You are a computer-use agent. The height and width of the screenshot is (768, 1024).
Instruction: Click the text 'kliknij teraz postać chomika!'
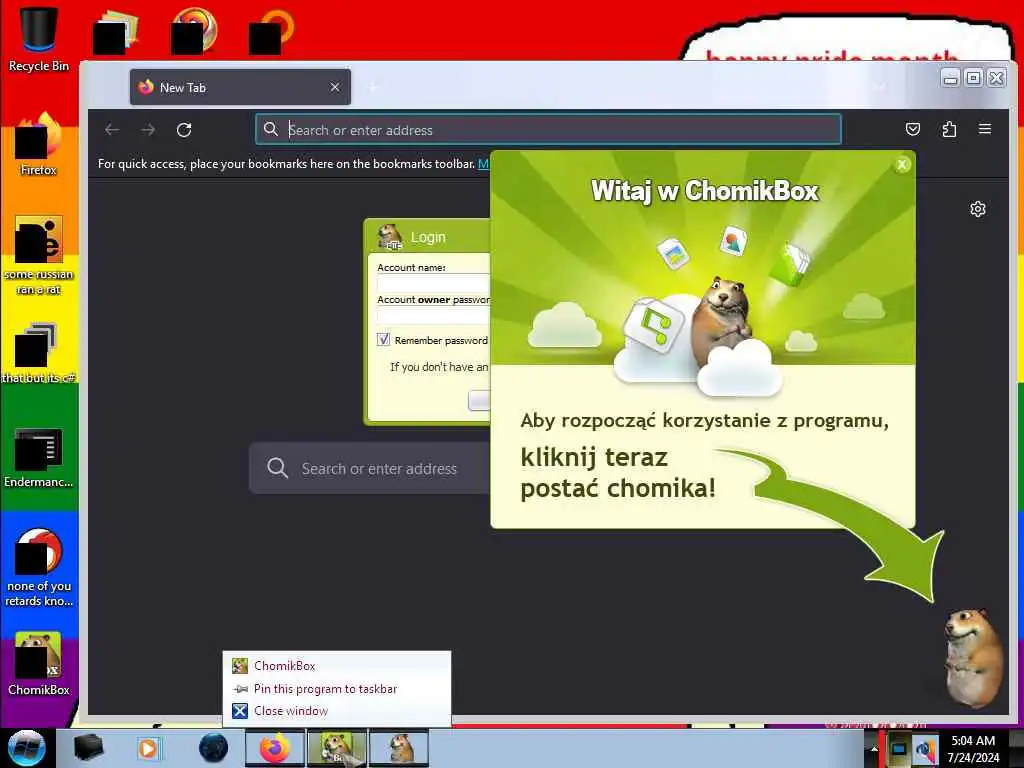(618, 473)
